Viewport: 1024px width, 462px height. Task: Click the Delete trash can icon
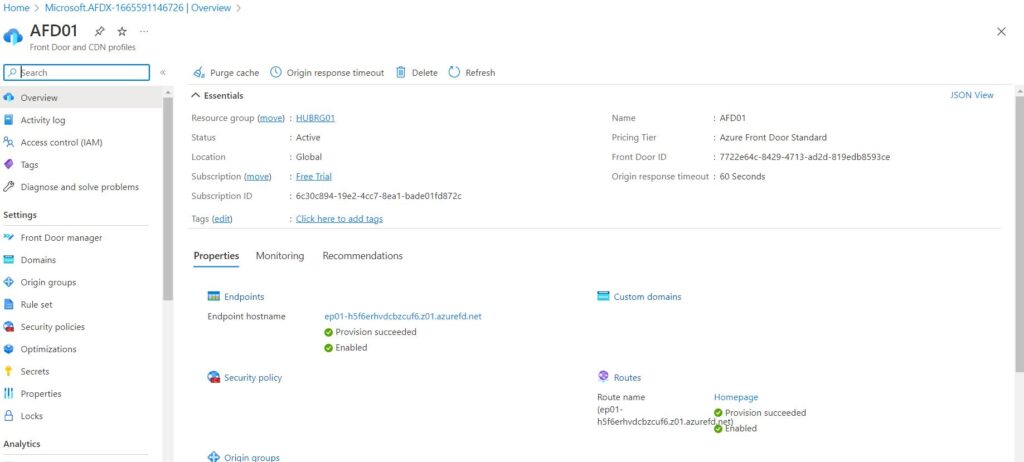pyautogui.click(x=401, y=73)
